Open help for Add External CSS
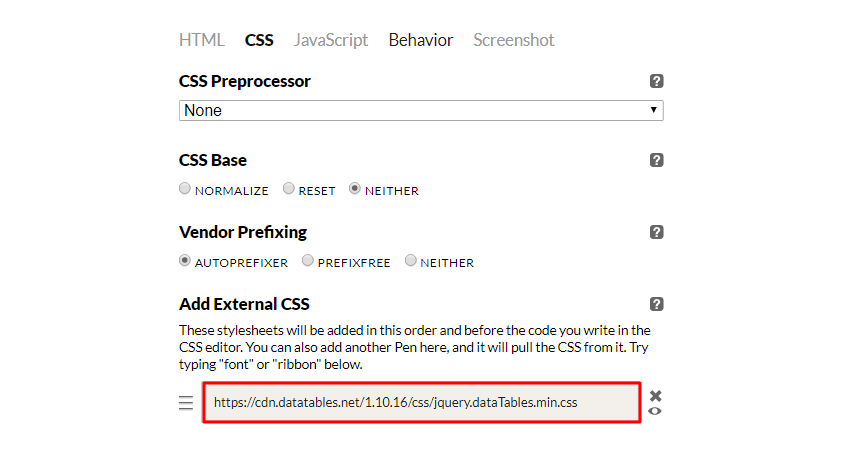 click(656, 304)
